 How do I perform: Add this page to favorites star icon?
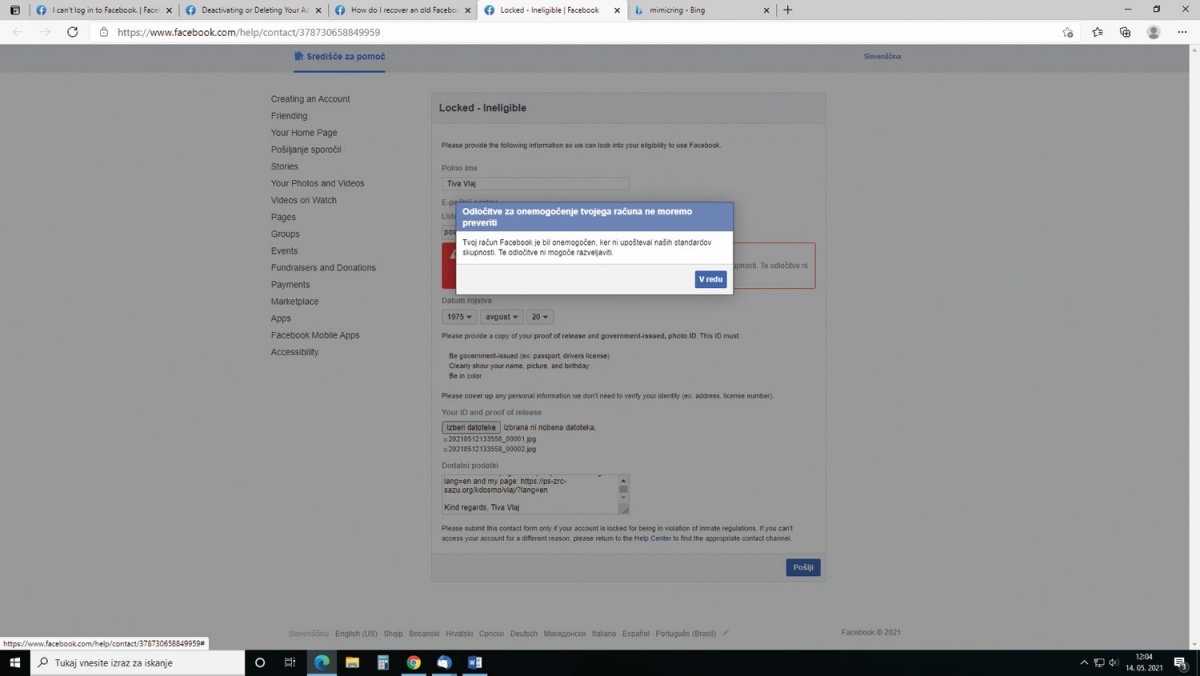coord(1068,32)
